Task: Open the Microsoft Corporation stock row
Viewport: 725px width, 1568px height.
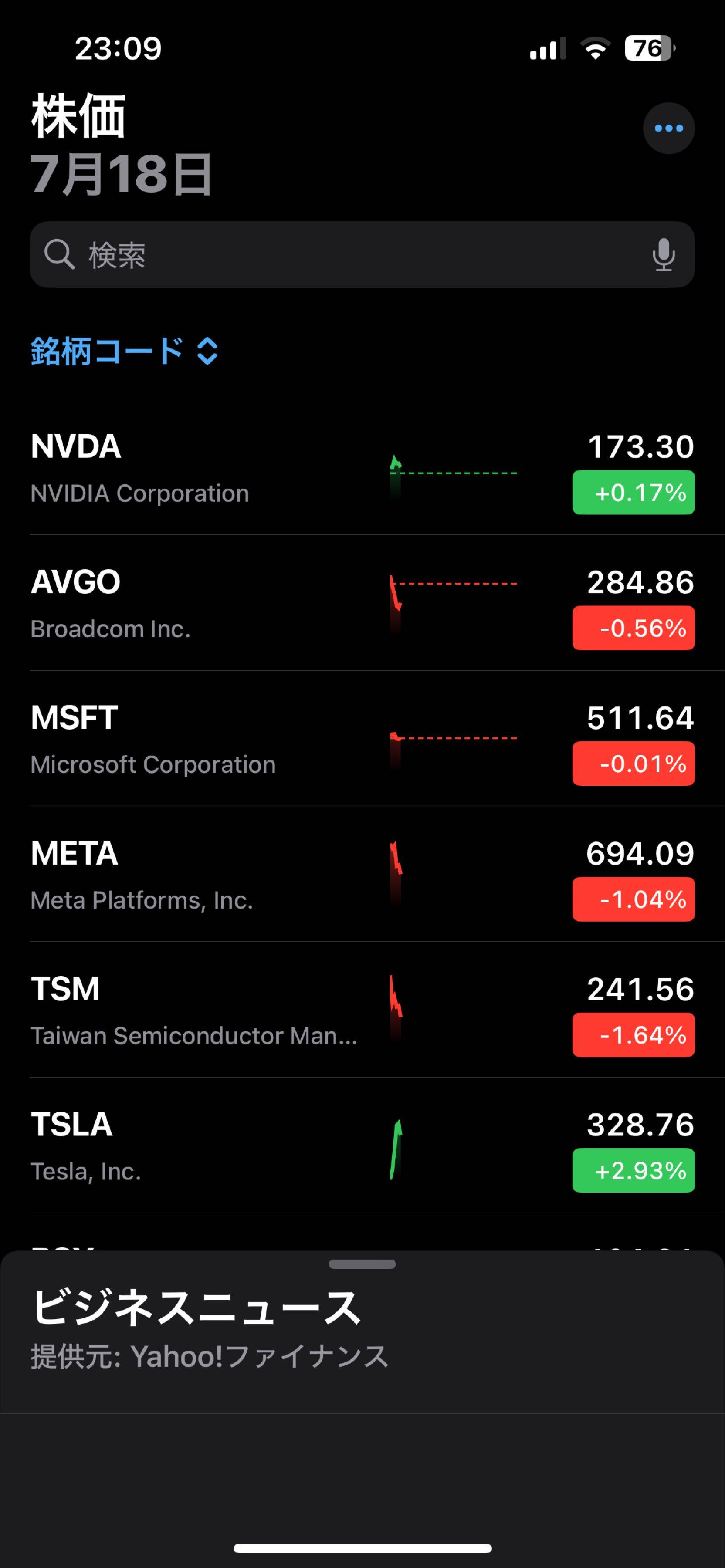Action: (x=183, y=738)
